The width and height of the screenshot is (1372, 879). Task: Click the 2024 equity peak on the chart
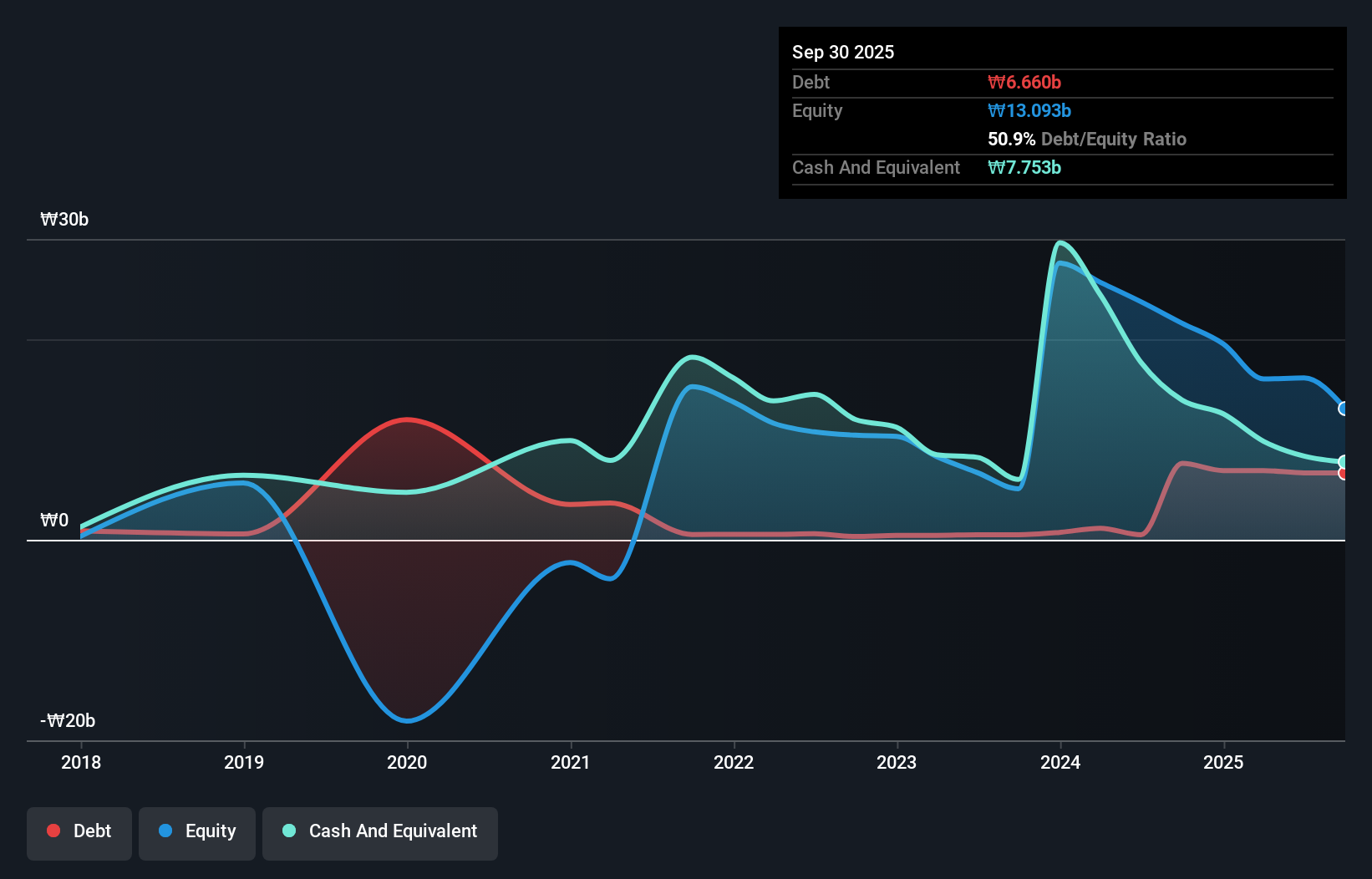(1061, 263)
